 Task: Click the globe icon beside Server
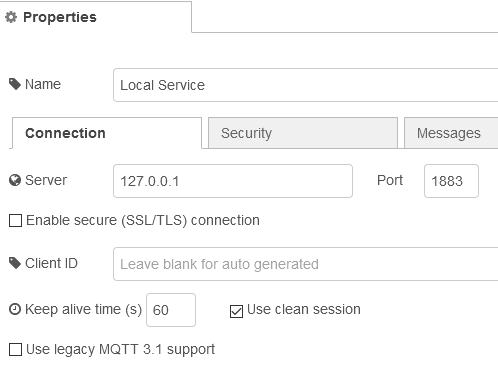pos(15,180)
